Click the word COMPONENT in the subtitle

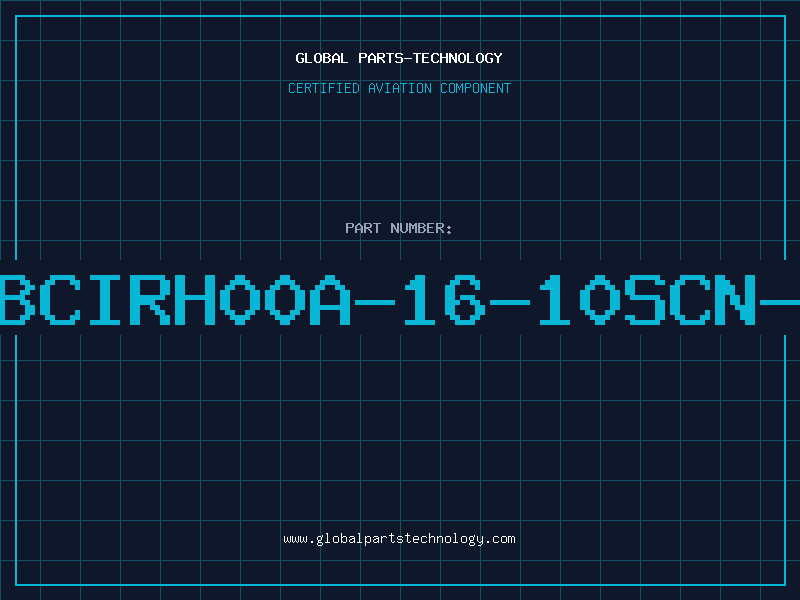click(x=476, y=88)
